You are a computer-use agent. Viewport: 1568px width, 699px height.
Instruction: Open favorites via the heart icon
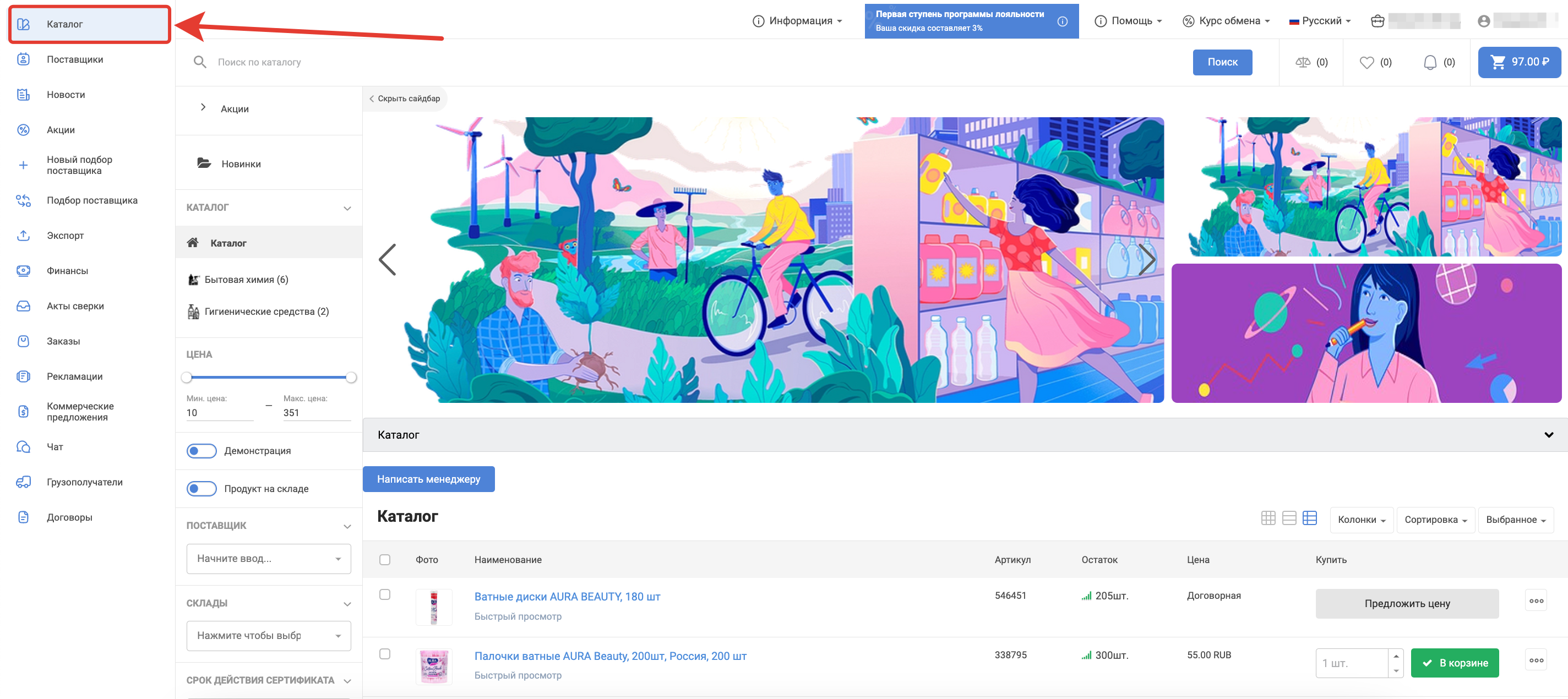tap(1366, 62)
